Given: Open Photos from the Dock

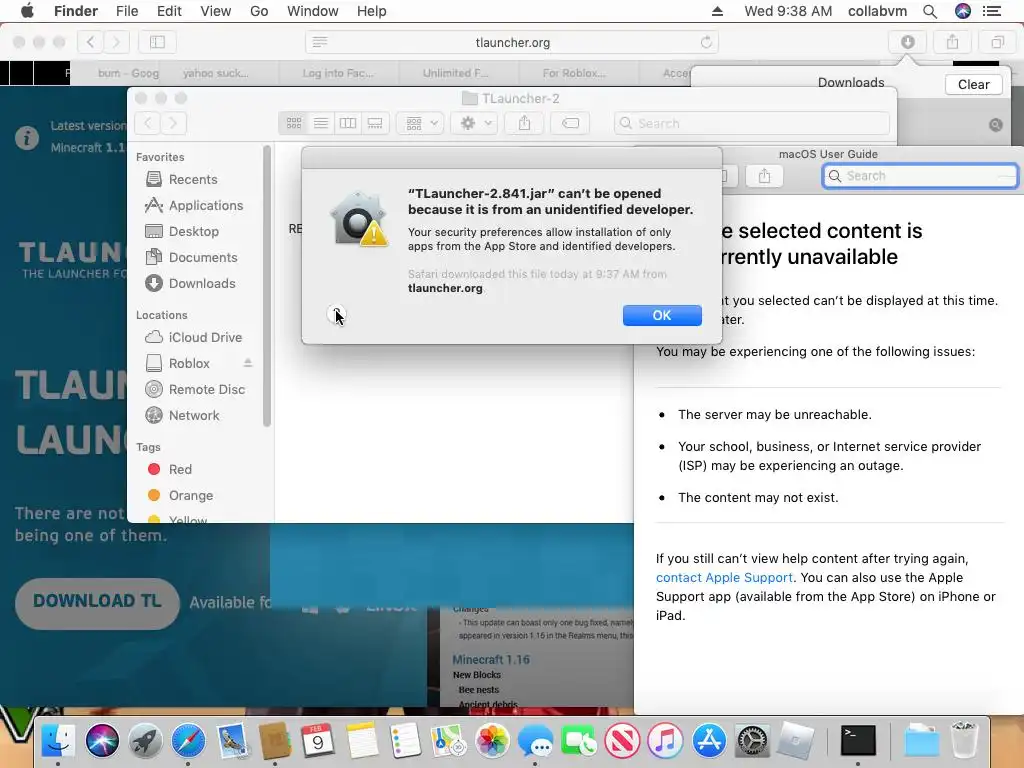Looking at the screenshot, I should (492, 741).
